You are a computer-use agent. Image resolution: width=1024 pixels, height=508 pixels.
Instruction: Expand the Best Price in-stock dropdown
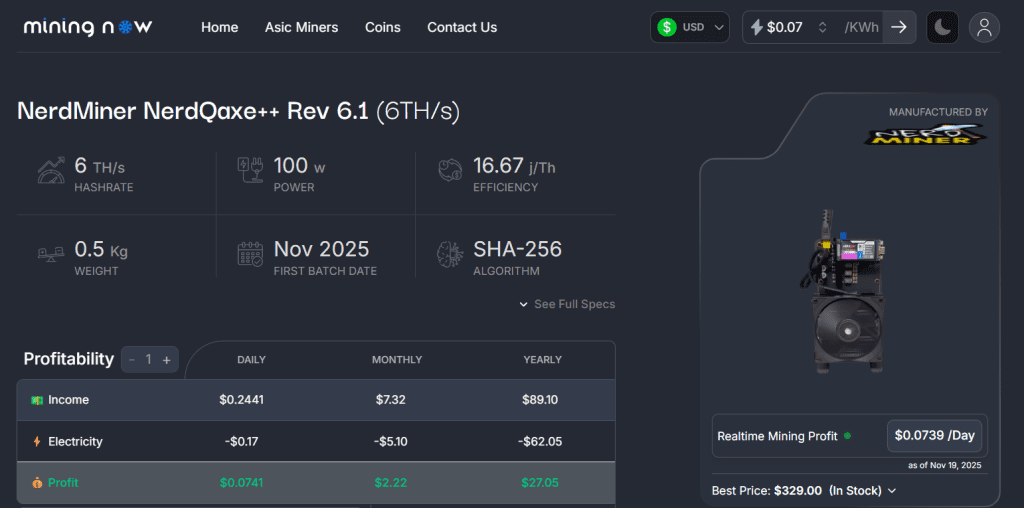[x=890, y=491]
